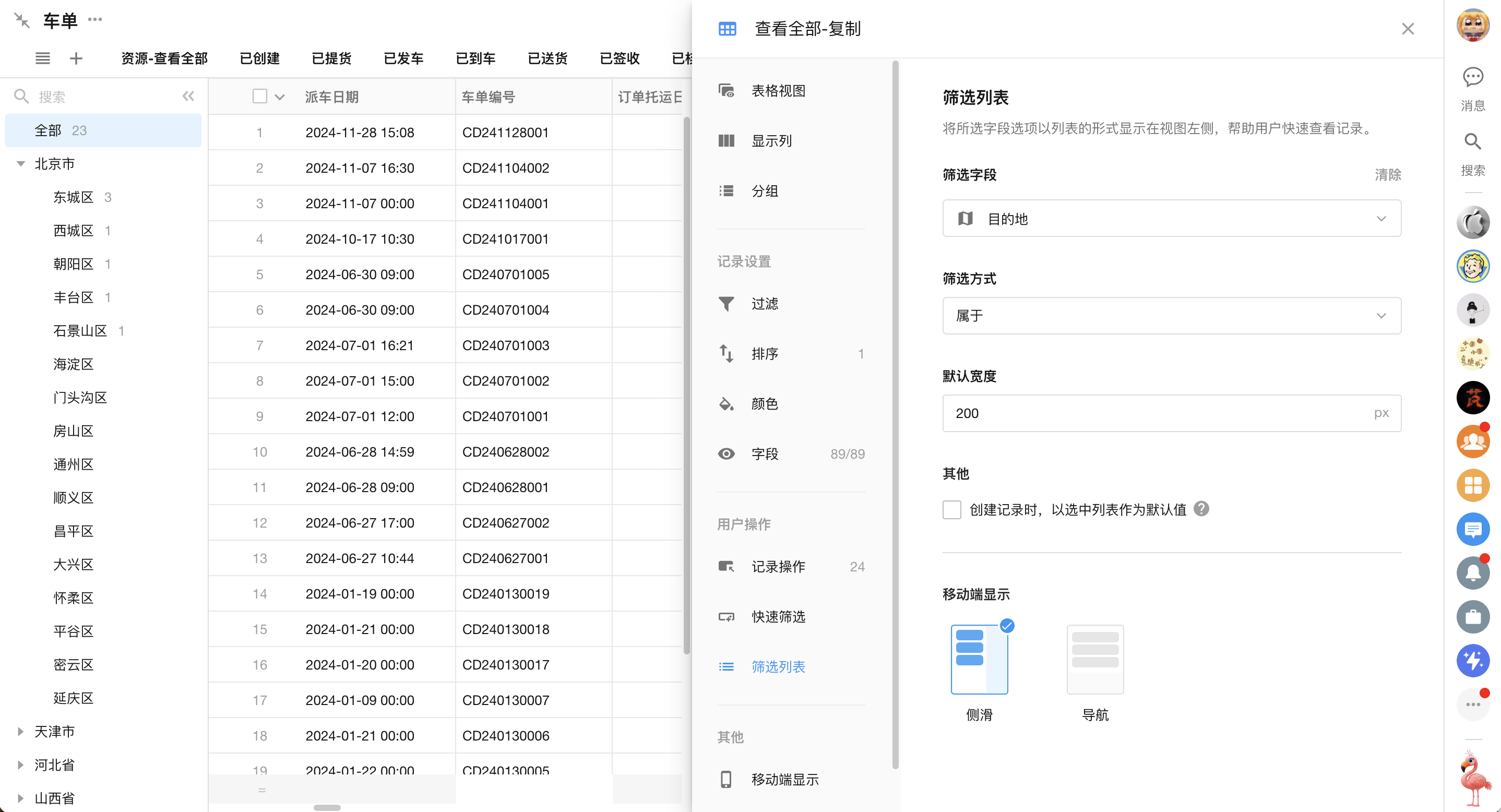Open 消息 messages in the right sidebar
This screenshot has height=812, width=1501.
(1473, 89)
